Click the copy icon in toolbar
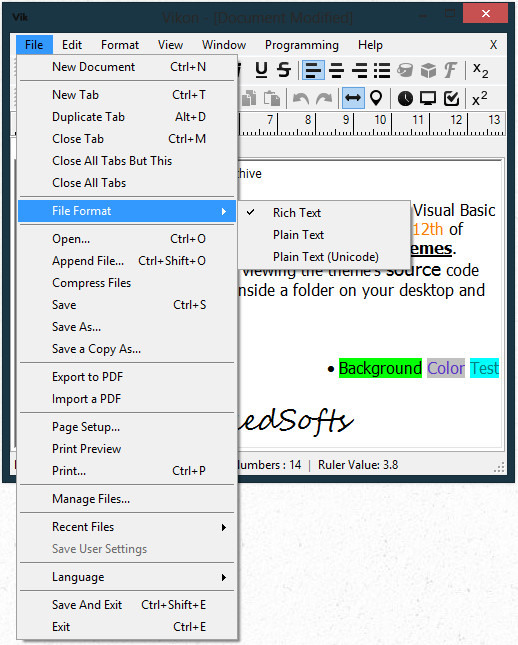This screenshot has width=518, height=645. 249,98
